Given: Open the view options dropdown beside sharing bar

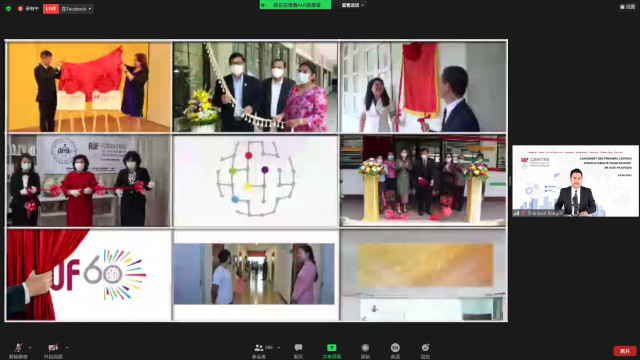Looking at the screenshot, I should tap(352, 5).
